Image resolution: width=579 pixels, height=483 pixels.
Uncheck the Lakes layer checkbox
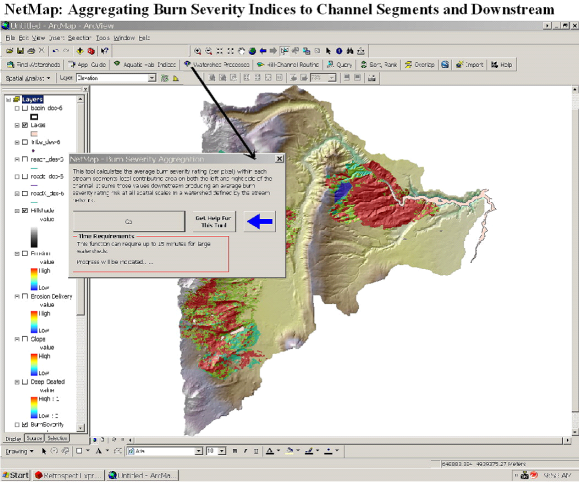coord(25,125)
